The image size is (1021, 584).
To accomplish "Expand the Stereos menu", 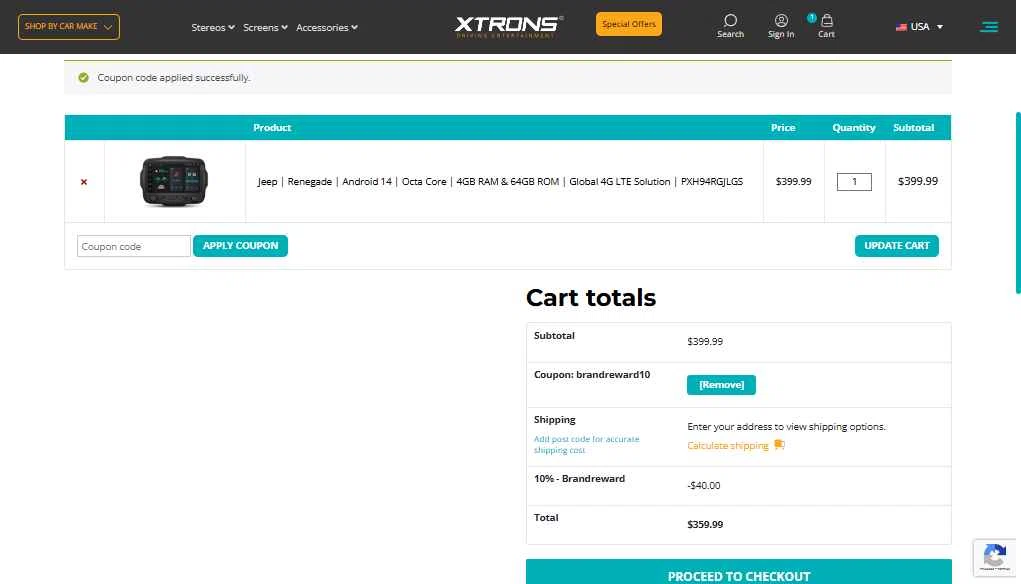I will click(x=213, y=27).
